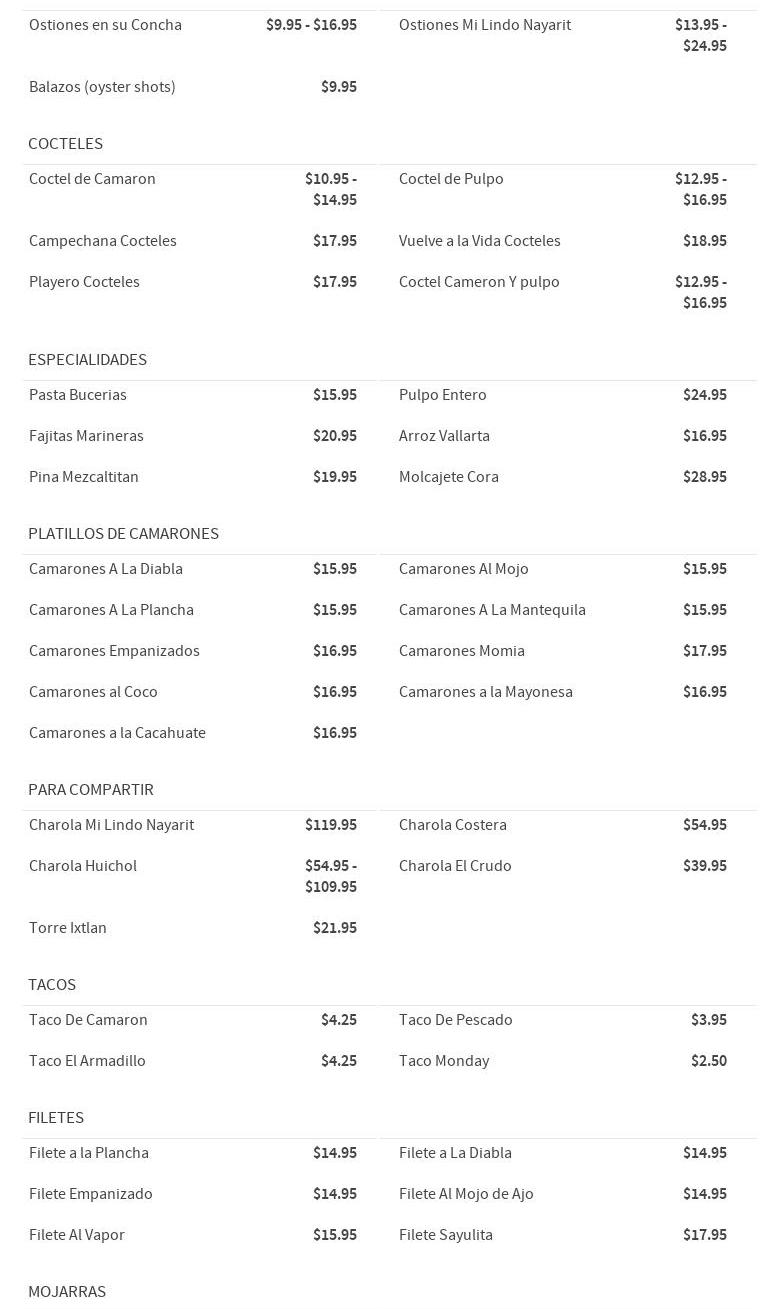Image resolution: width=770 pixels, height=1309 pixels.
Task: Choose Camarones A La Diabla
Action: [x=106, y=569]
